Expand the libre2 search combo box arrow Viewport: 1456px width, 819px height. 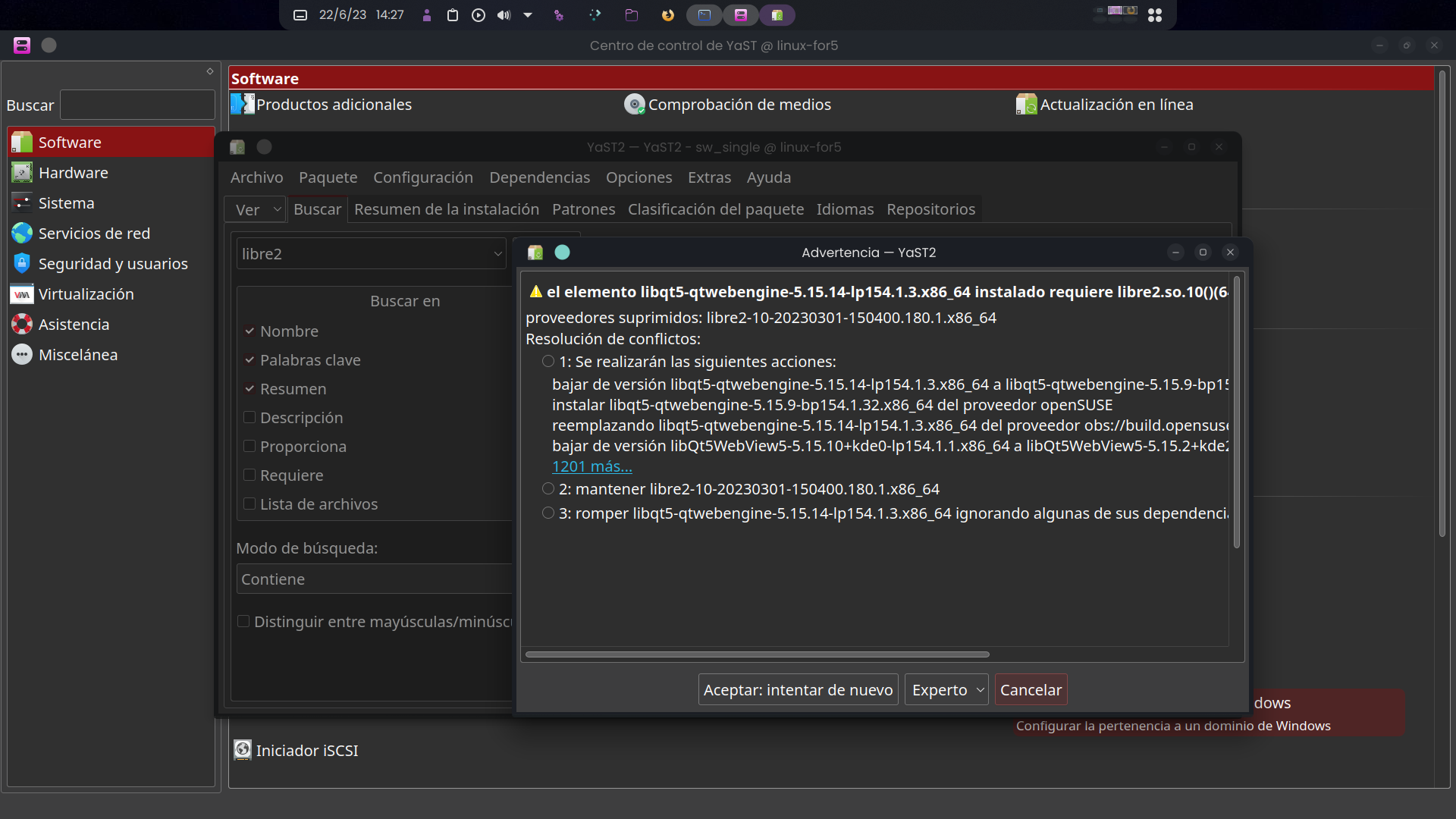(x=497, y=254)
